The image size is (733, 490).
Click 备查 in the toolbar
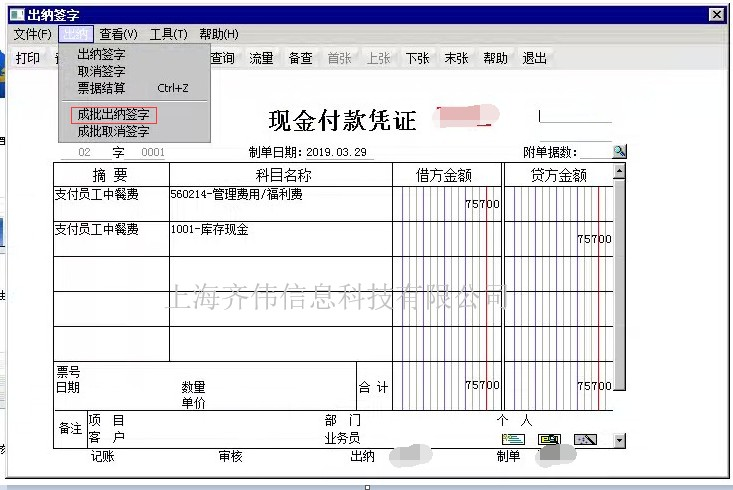point(300,58)
